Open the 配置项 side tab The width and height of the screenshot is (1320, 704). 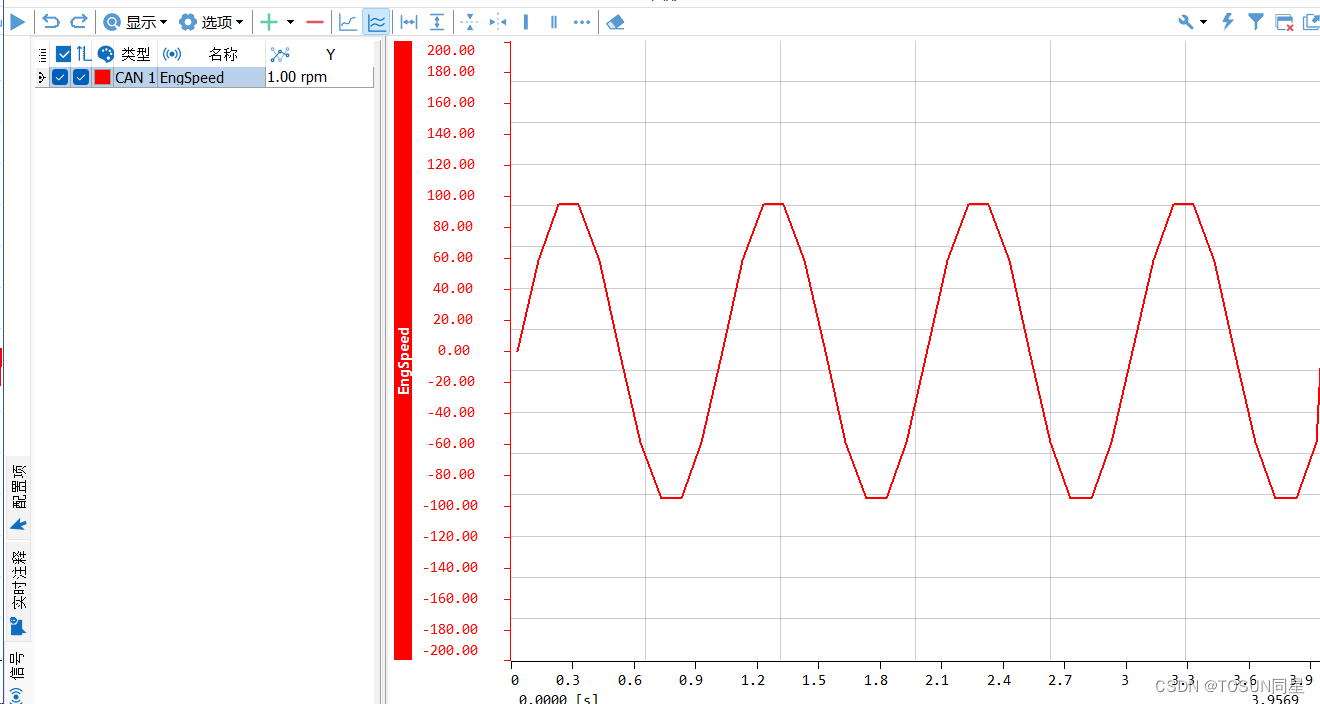pos(18,497)
